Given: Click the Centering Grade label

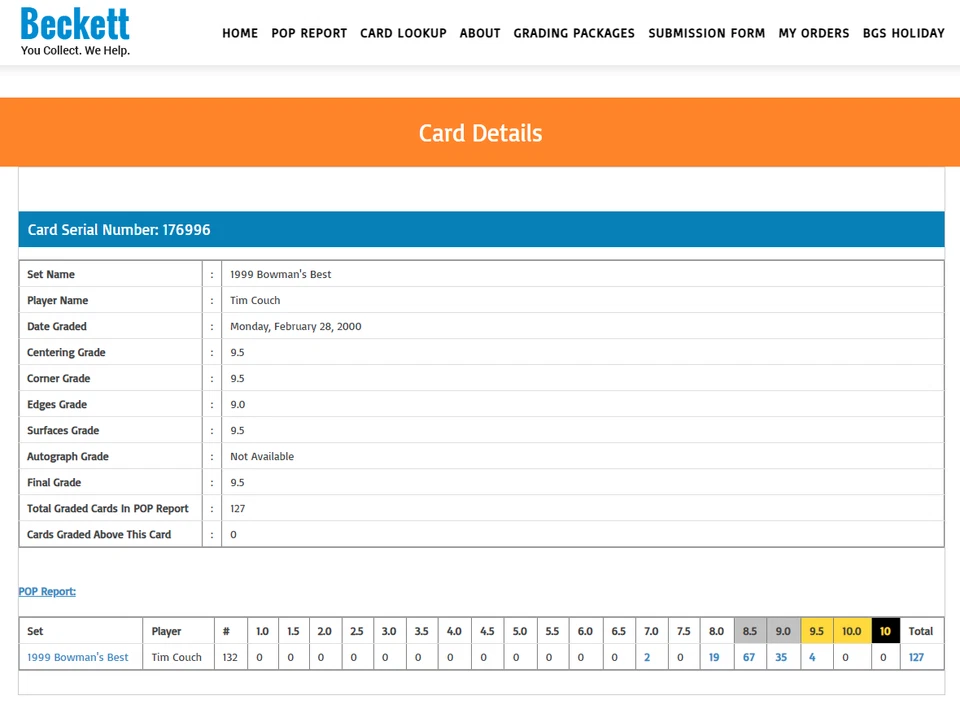Looking at the screenshot, I should 66,353.
